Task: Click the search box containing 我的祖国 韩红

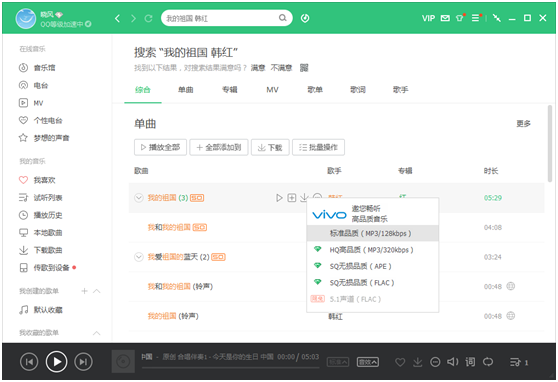Action: point(227,18)
